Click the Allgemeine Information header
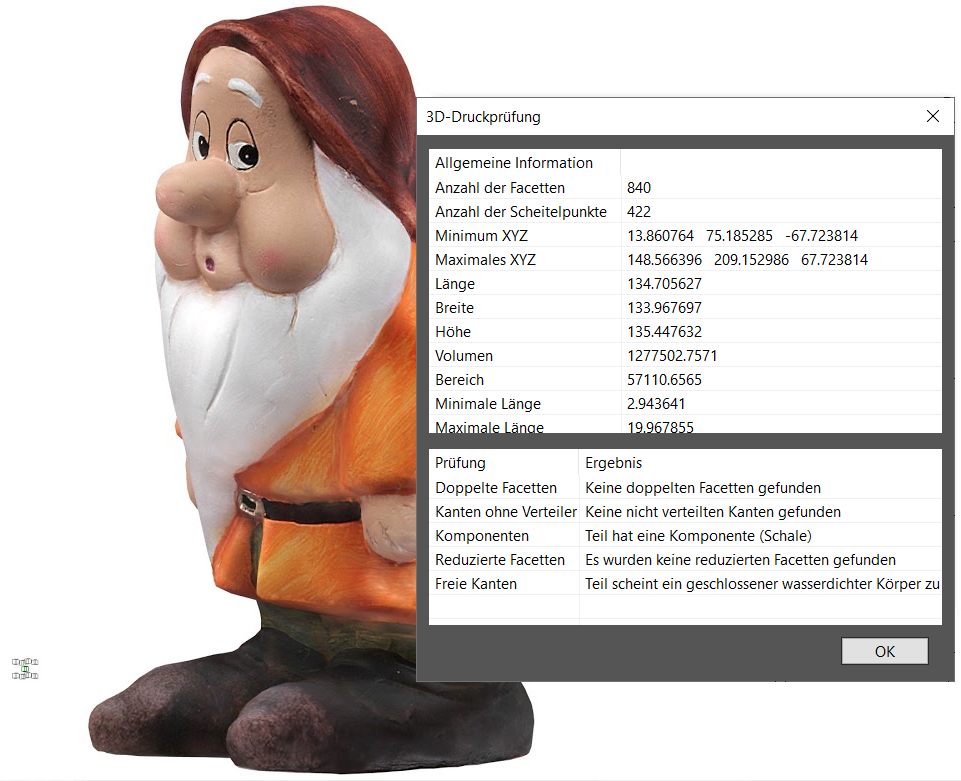The height and width of the screenshot is (781, 961). tap(514, 162)
